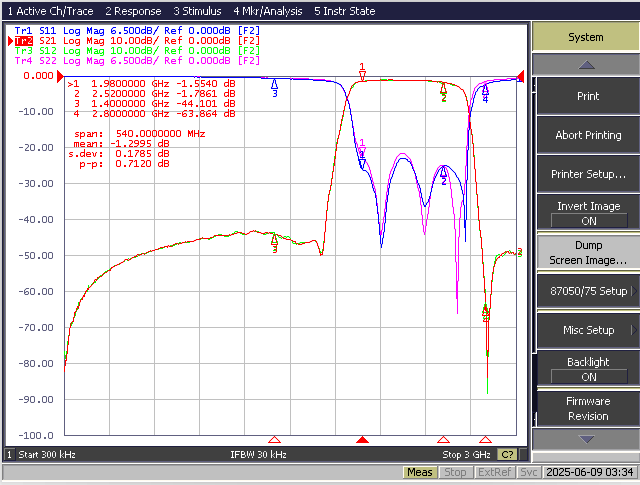Click the Stop 3 GHz label
Screen dimensions: 640x485
(466, 454)
